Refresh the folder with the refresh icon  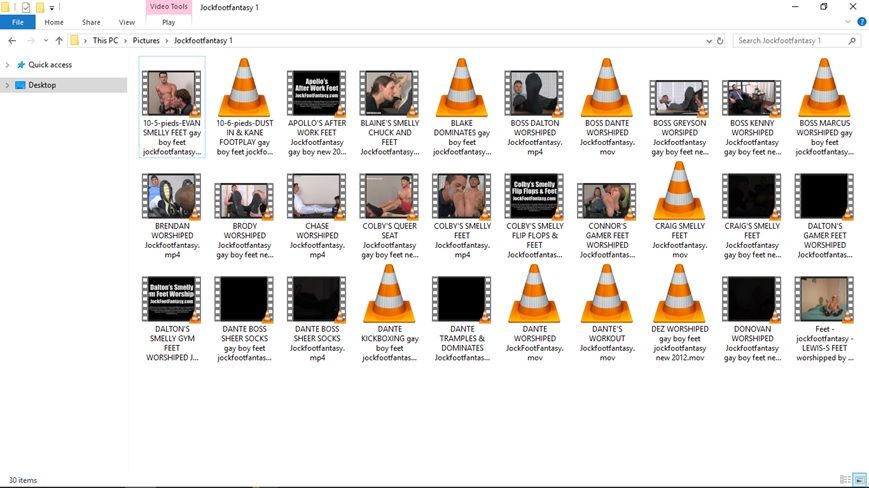(x=720, y=40)
